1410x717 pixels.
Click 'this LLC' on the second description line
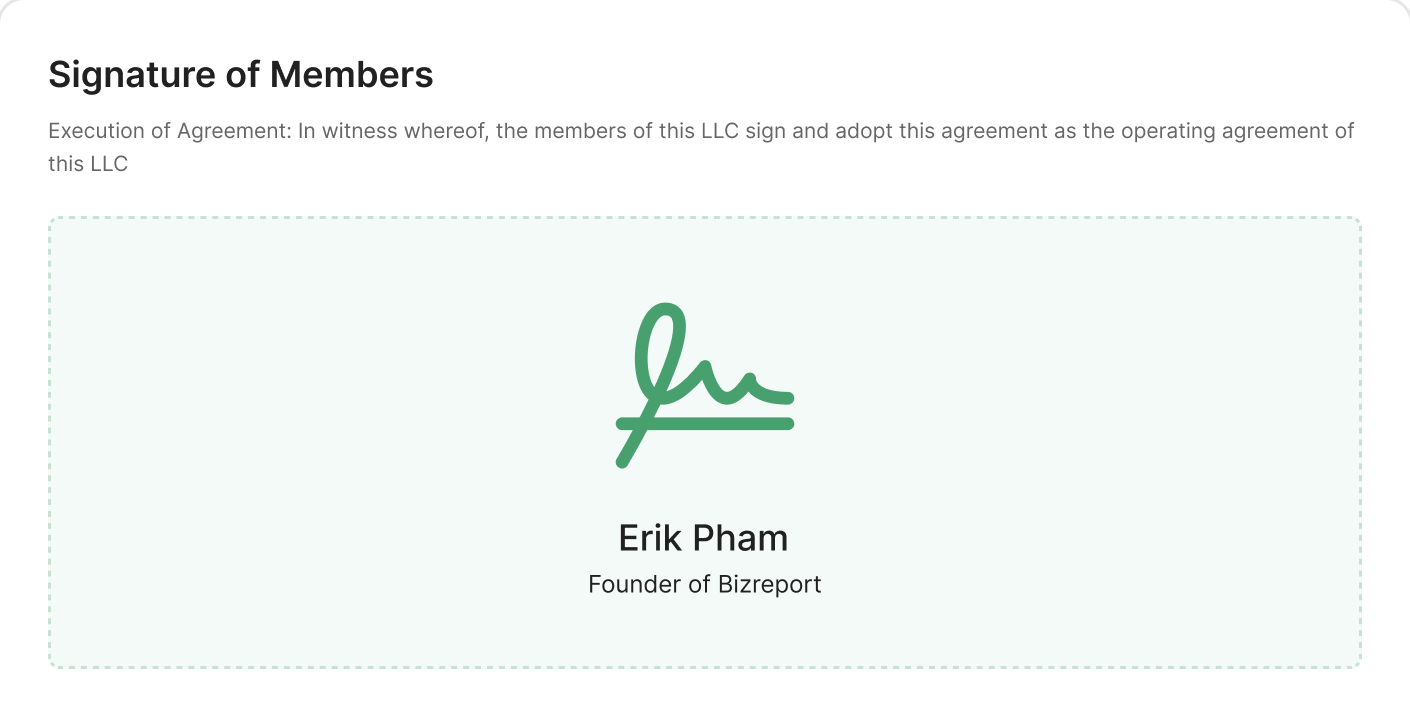[x=88, y=164]
